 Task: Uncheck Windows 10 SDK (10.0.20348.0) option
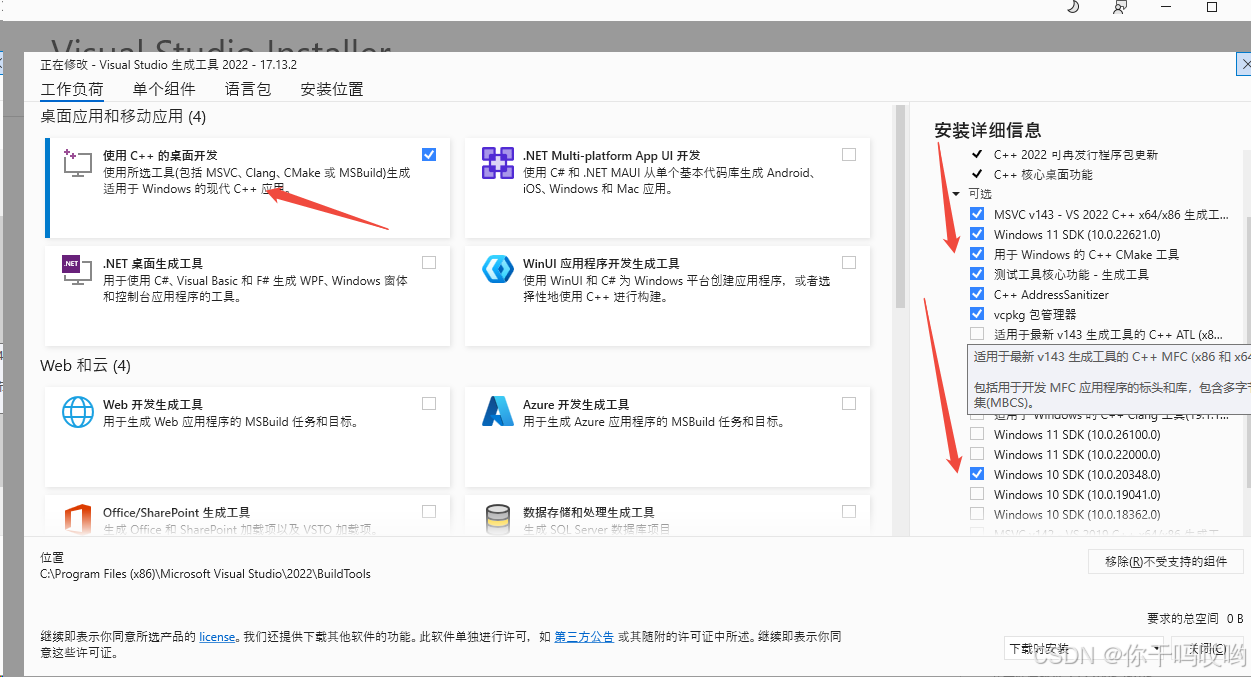pyautogui.click(x=977, y=474)
